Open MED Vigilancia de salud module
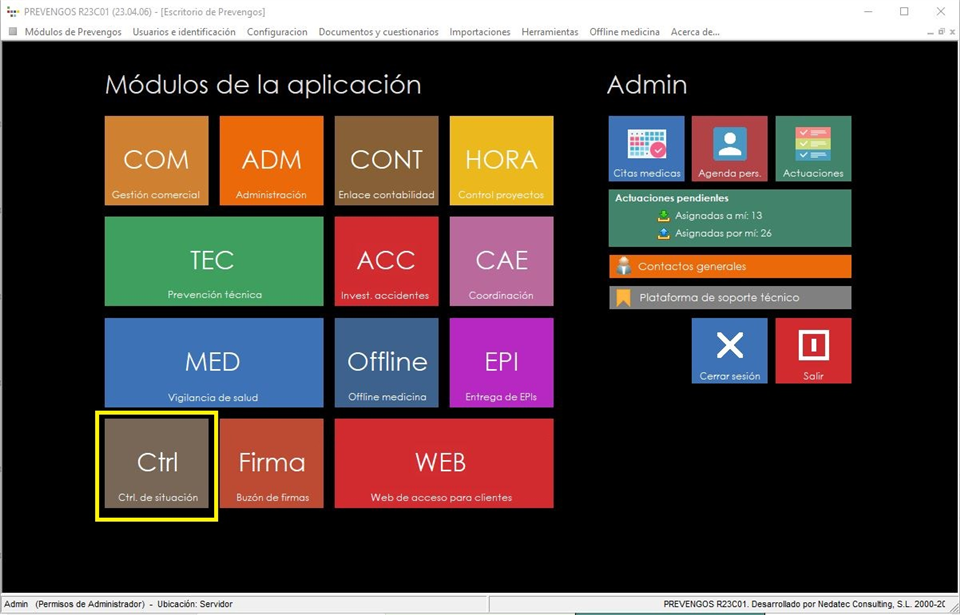The width and height of the screenshot is (960, 615). click(x=214, y=362)
